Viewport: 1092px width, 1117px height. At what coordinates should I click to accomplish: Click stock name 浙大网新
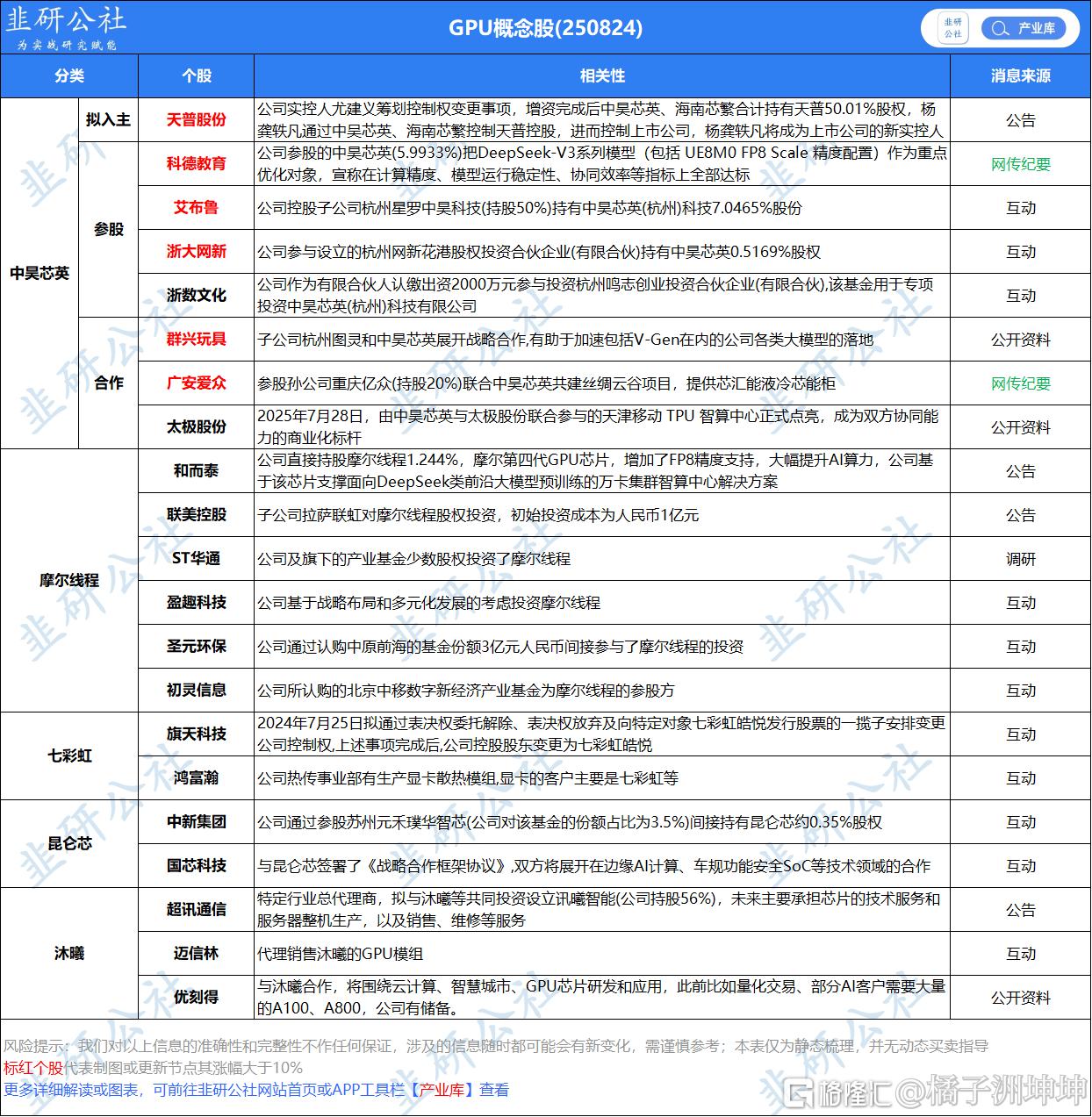(x=197, y=251)
